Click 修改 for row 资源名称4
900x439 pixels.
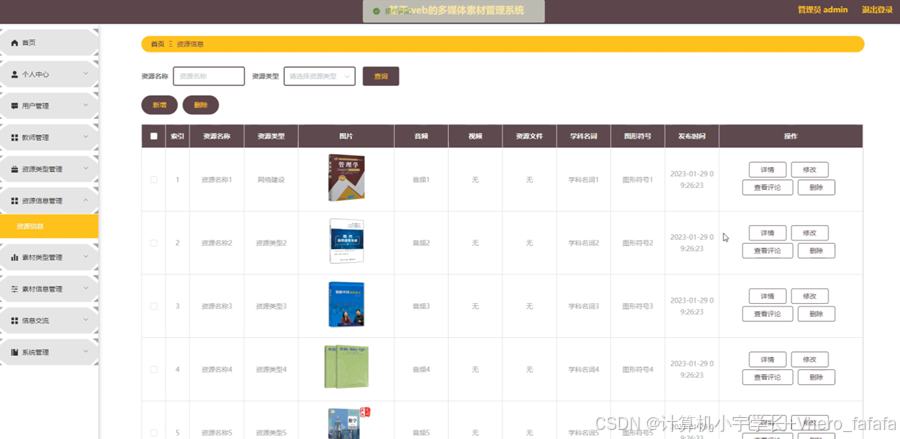809,359
